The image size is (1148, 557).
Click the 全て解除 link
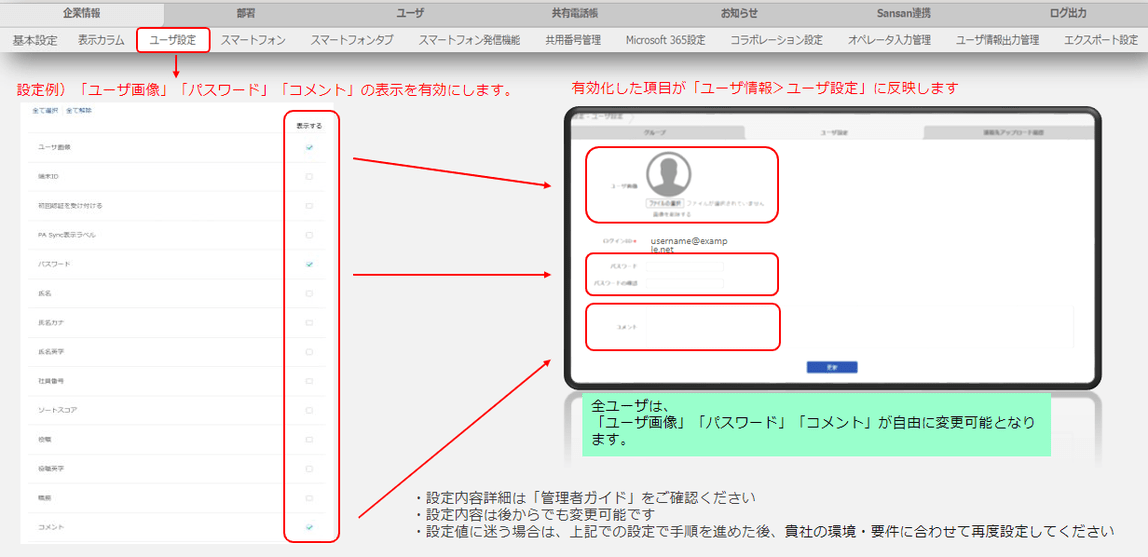tap(79, 111)
